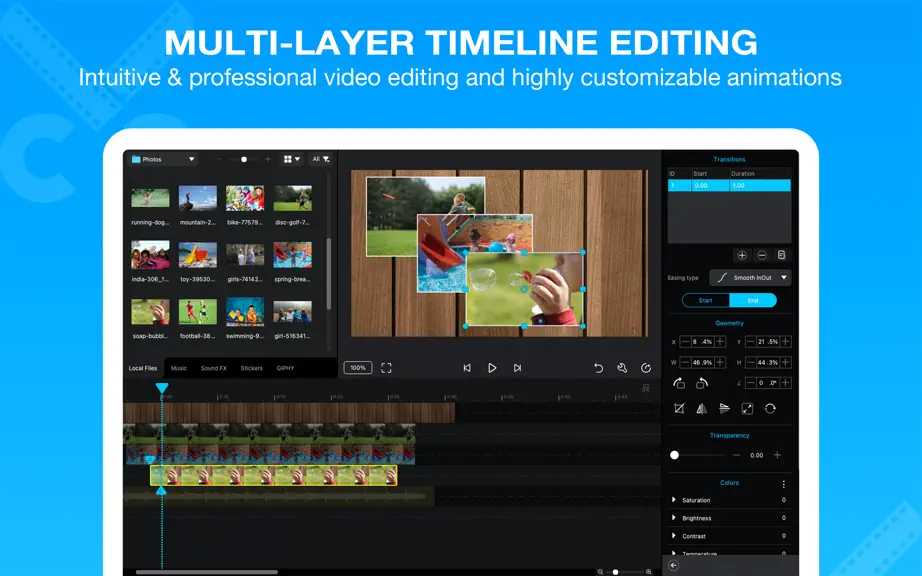The height and width of the screenshot is (576, 922).
Task: Select the Start toggle segment
Action: pyautogui.click(x=706, y=300)
